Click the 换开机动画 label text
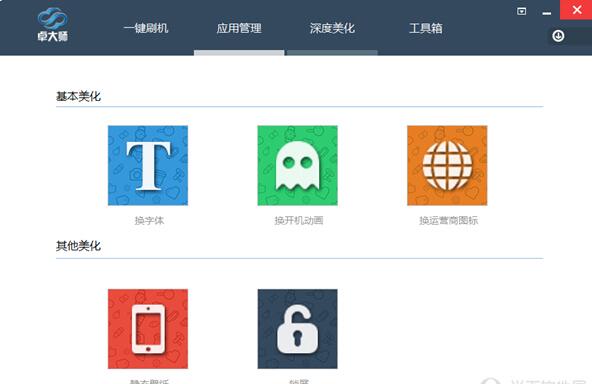Viewport: 592px width, 384px height. pyautogui.click(x=299, y=221)
